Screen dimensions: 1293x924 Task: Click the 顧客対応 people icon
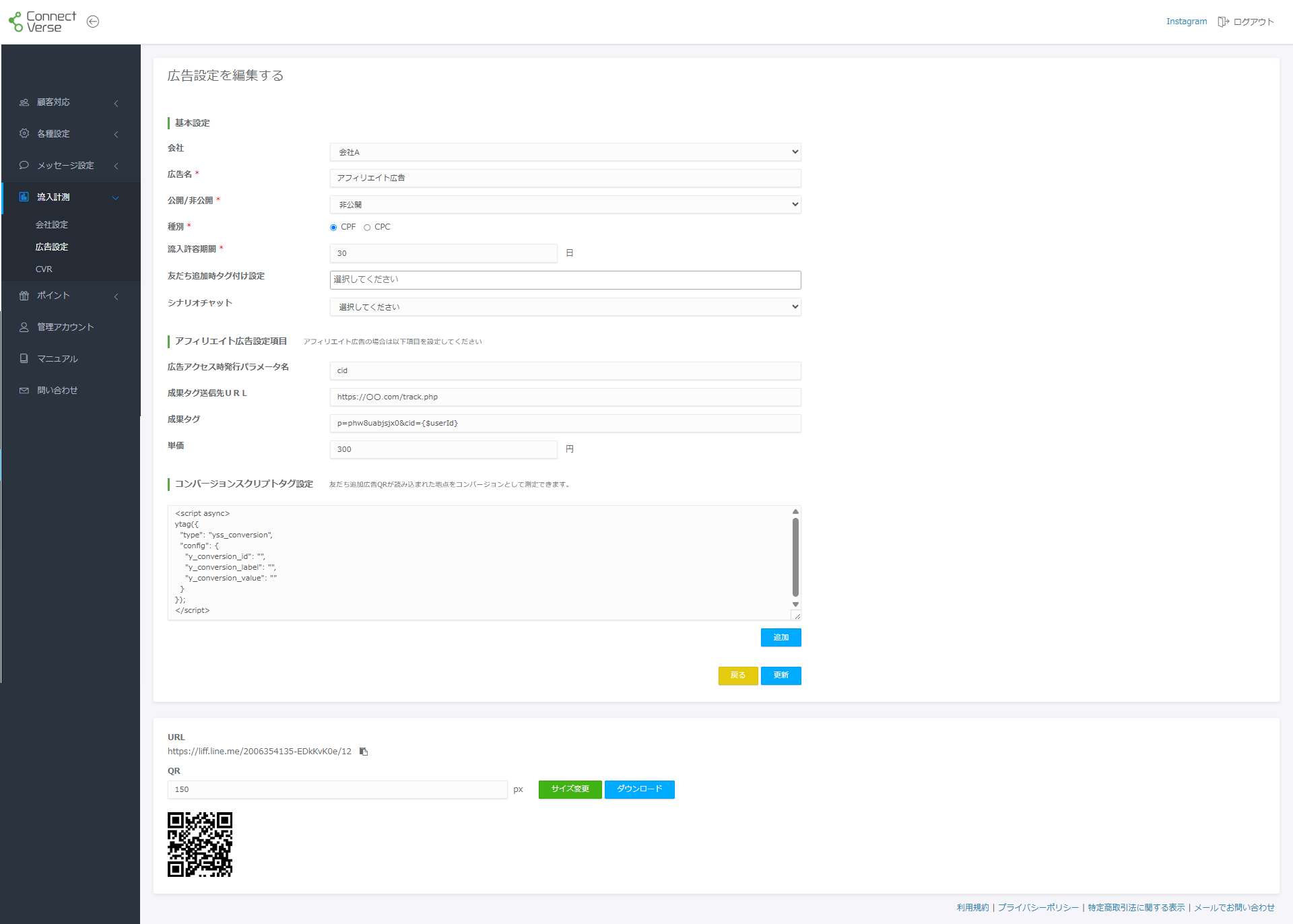pos(24,102)
